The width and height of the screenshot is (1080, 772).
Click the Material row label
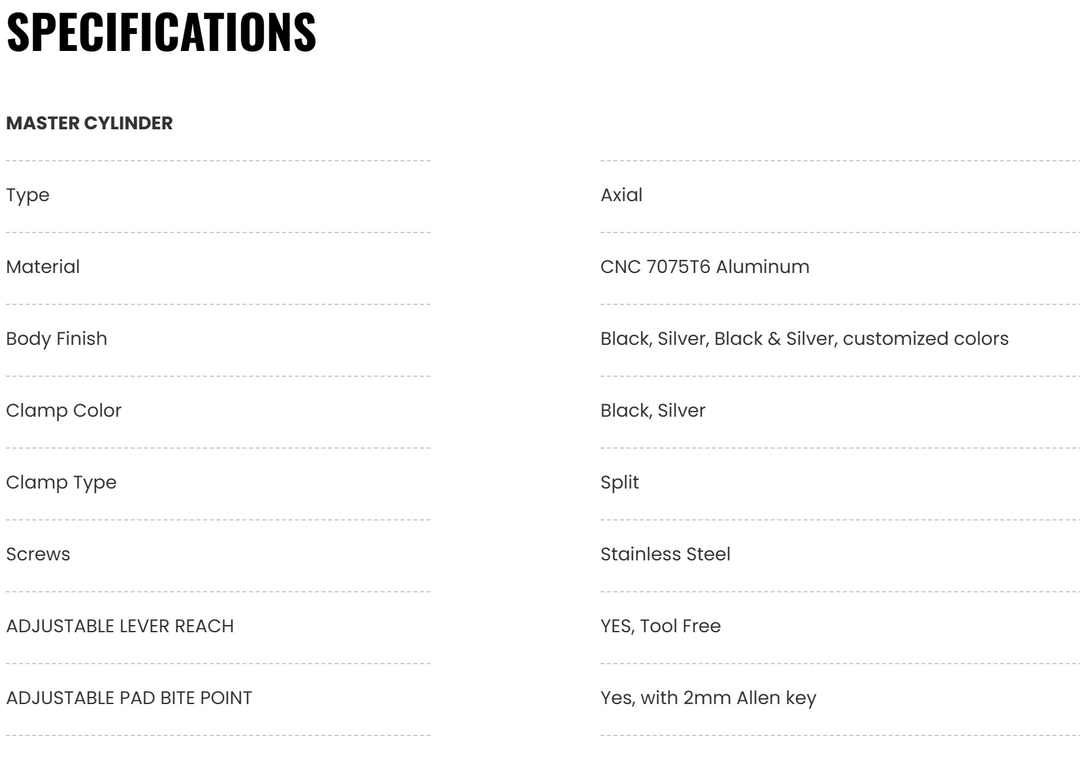[x=43, y=267]
